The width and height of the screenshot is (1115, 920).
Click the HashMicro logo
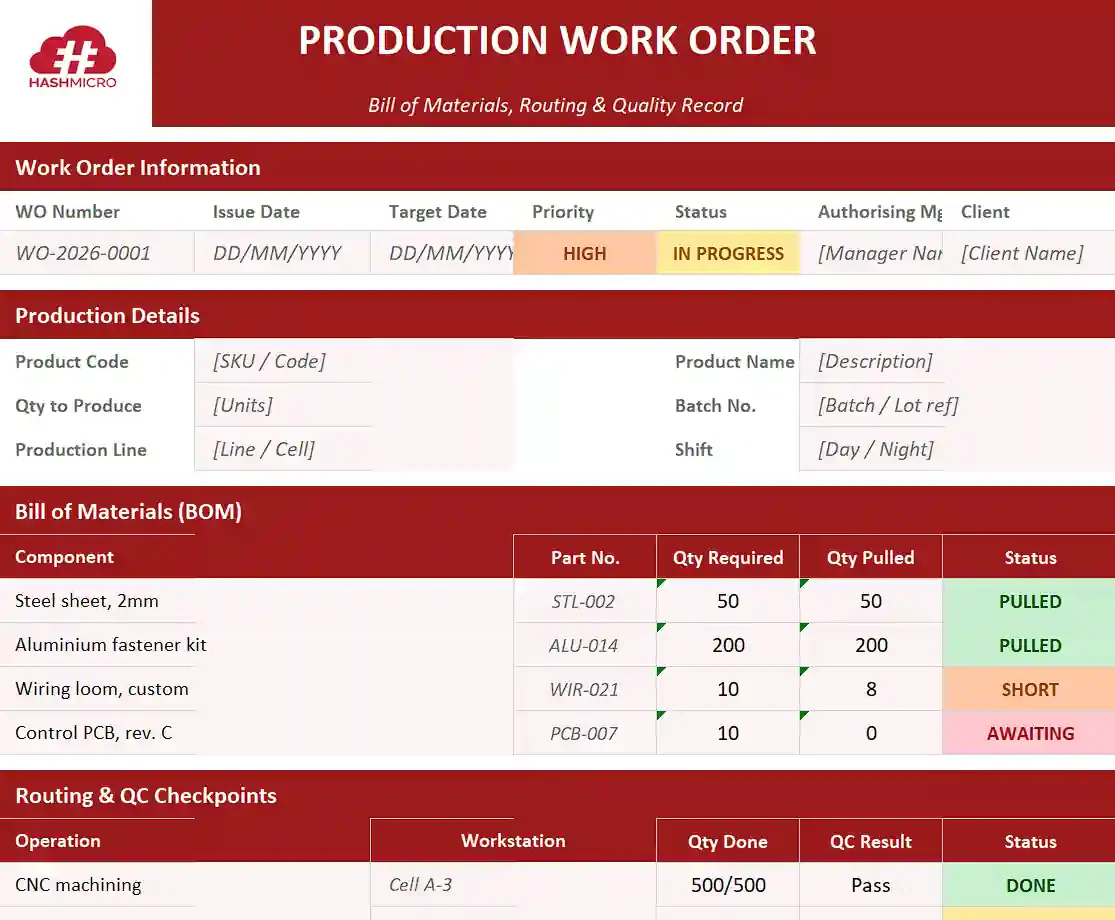point(73,58)
